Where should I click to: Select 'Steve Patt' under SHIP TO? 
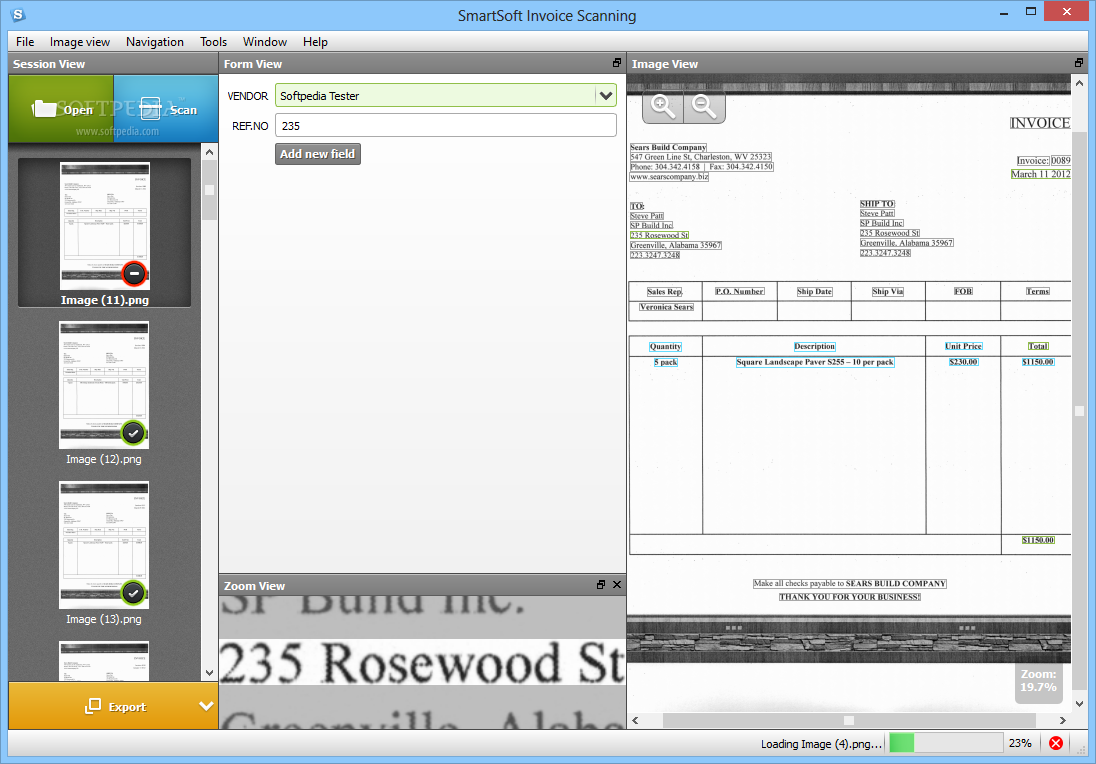coord(877,213)
